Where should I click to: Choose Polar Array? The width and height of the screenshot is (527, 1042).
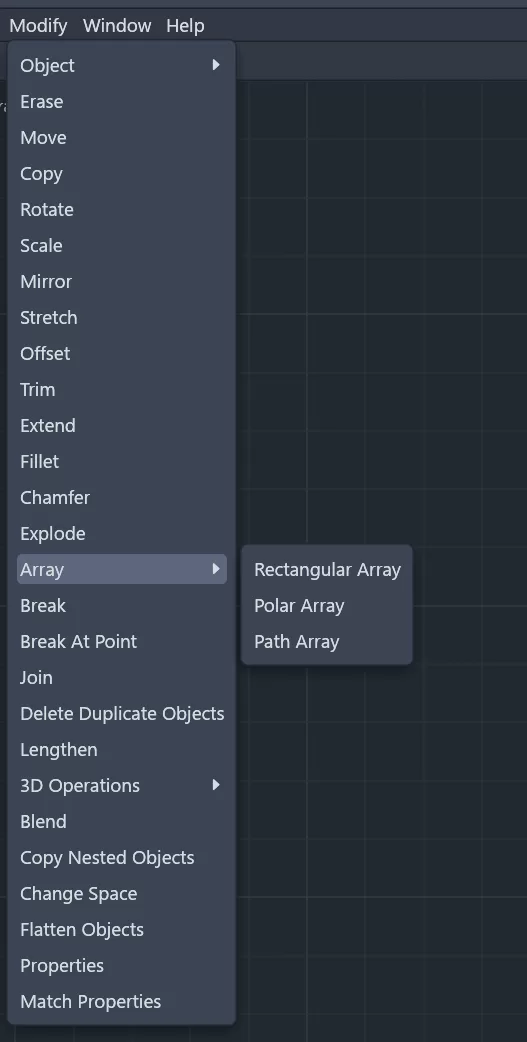click(x=327, y=605)
